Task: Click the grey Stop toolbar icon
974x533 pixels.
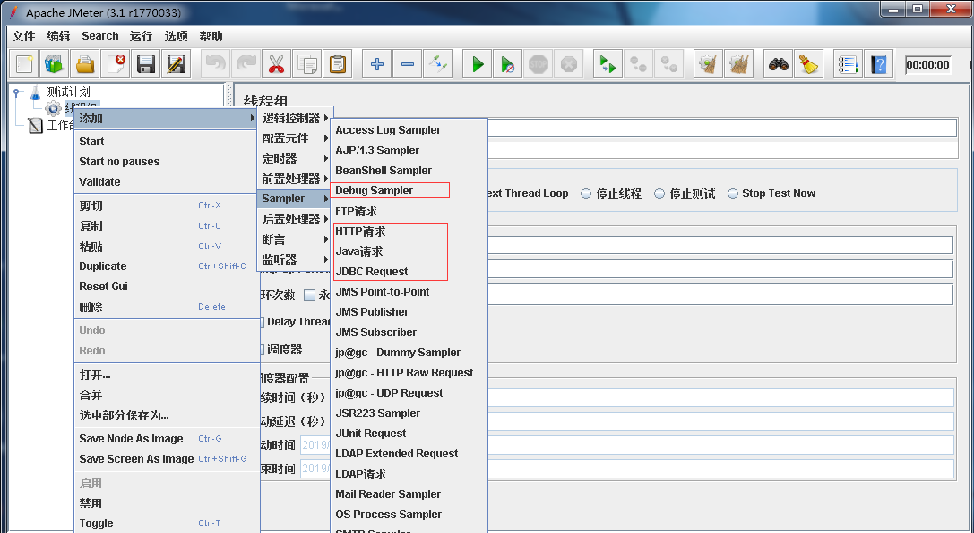Action: (538, 64)
